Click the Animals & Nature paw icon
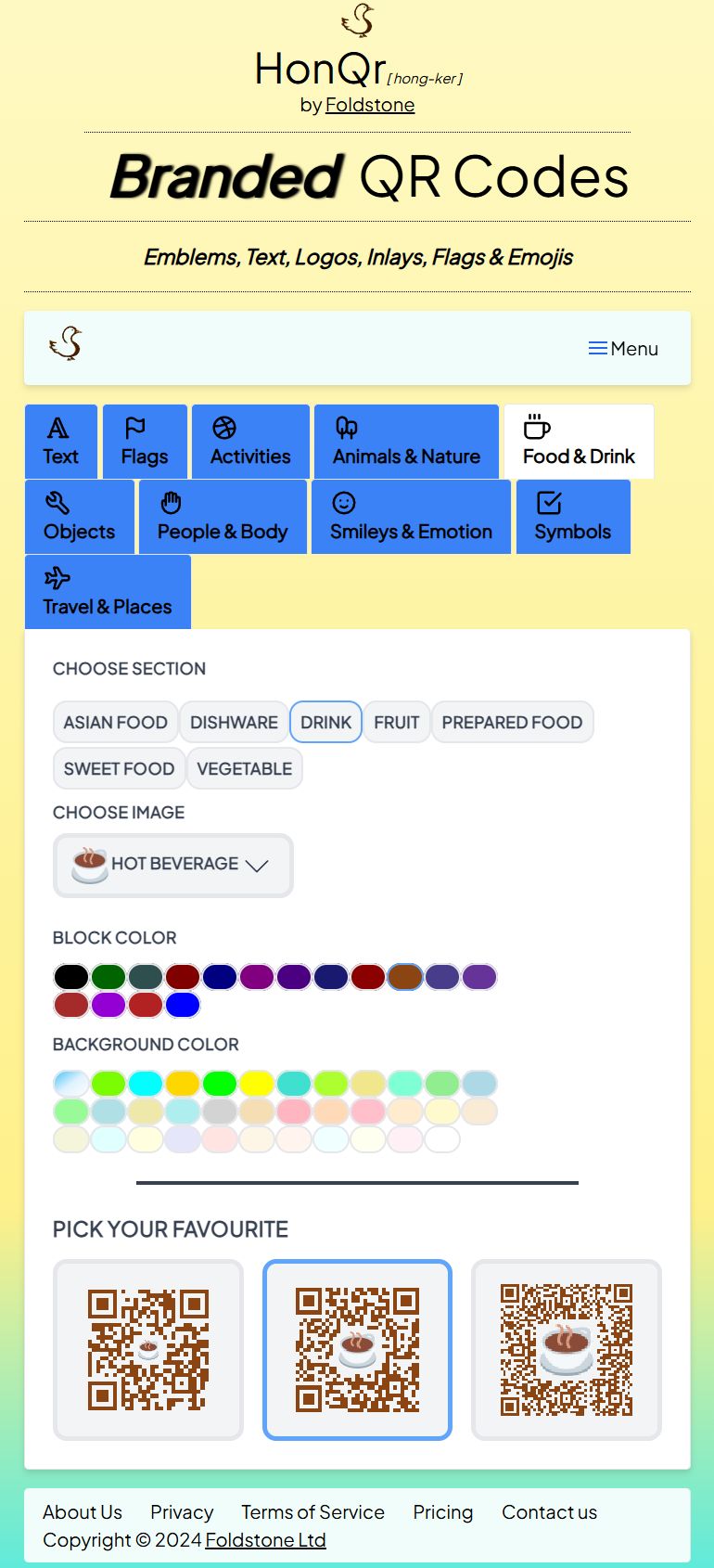The height and width of the screenshot is (1568, 714). click(347, 428)
